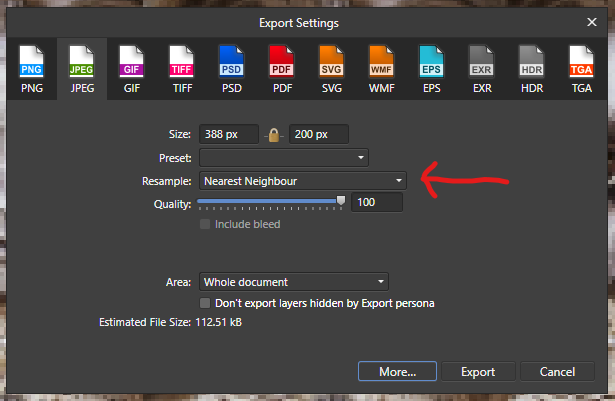Viewport: 615px width, 401px height.
Task: Open the Resample dropdown set to Nearest Neighbour
Action: click(303, 181)
